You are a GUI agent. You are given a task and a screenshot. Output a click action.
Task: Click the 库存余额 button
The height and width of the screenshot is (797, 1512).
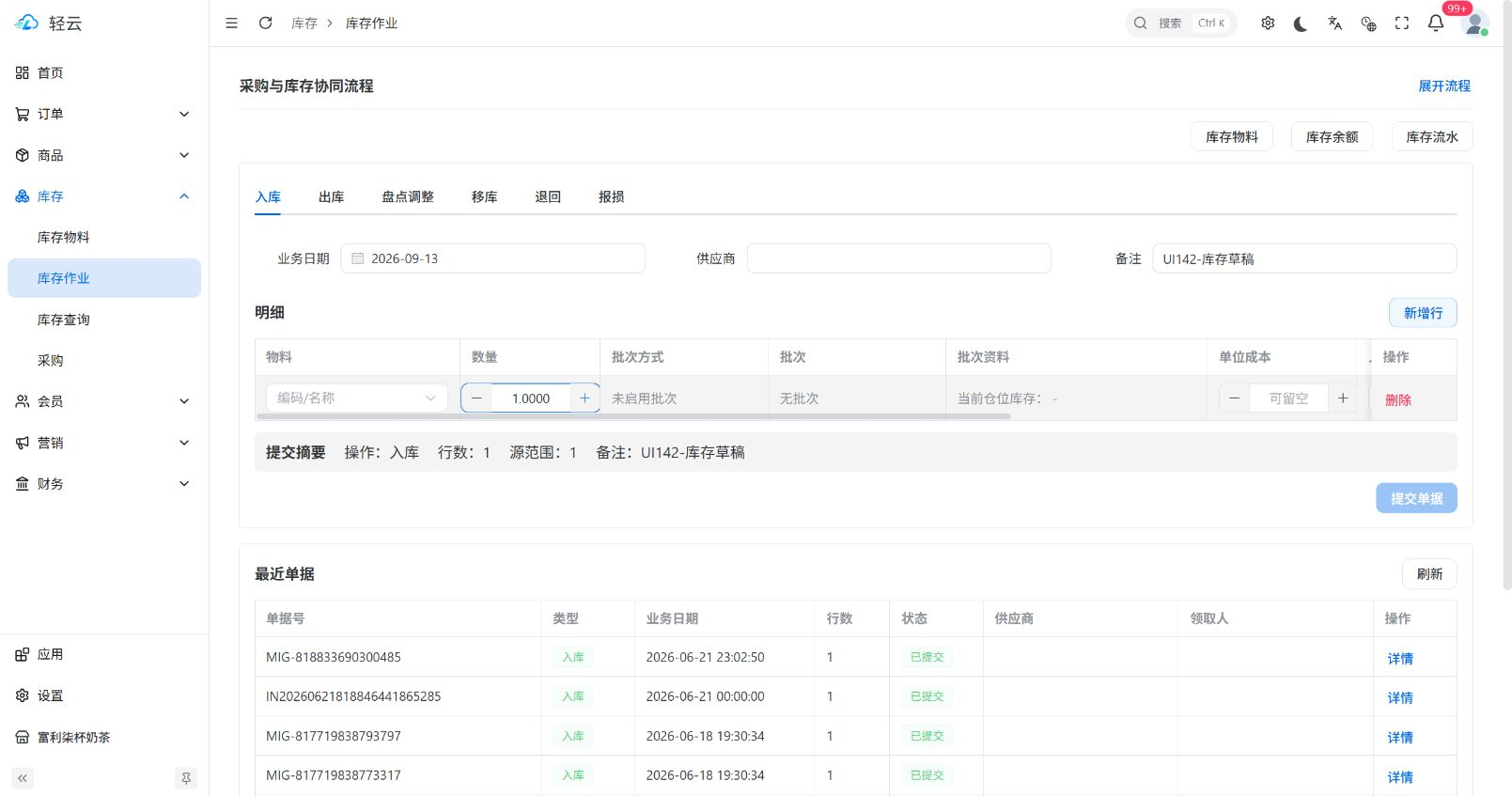tap(1332, 136)
